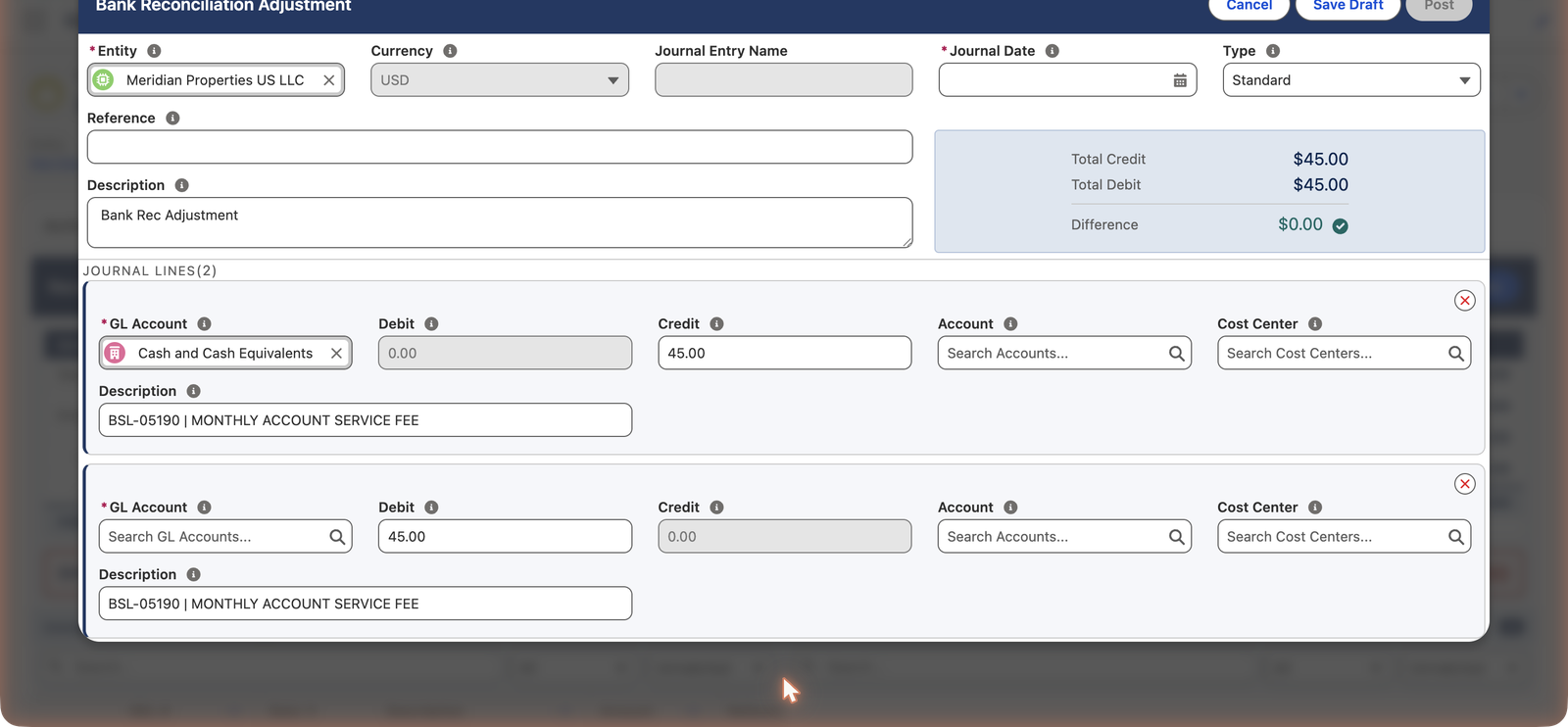Click first line Cost Center search icon
1568x727 pixels.
pyautogui.click(x=1456, y=354)
